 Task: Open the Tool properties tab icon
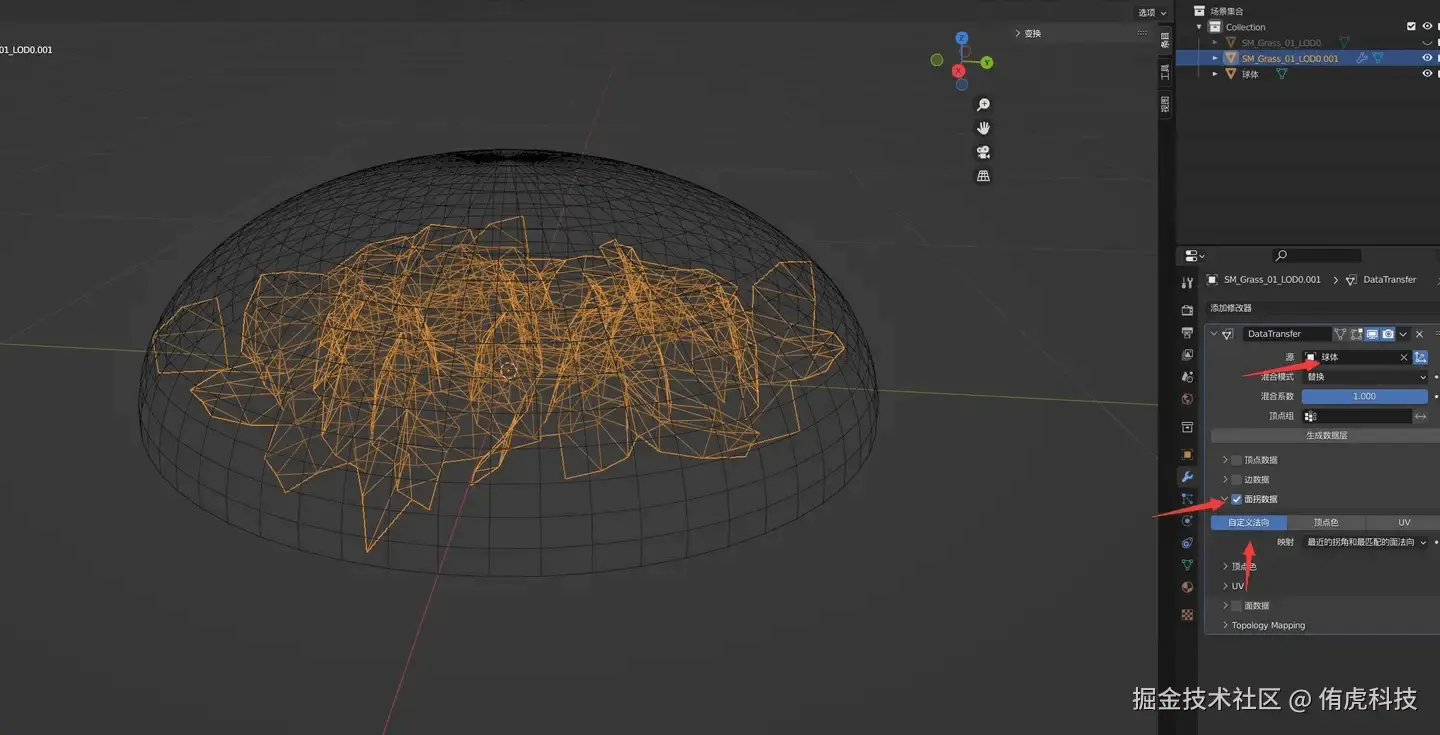click(x=1187, y=284)
